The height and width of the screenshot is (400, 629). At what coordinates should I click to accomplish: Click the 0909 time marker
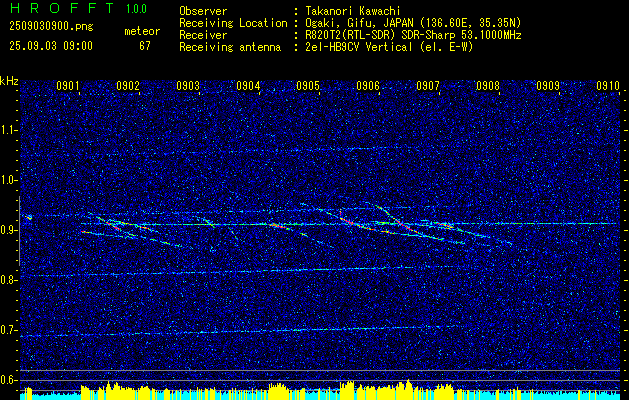click(x=548, y=86)
